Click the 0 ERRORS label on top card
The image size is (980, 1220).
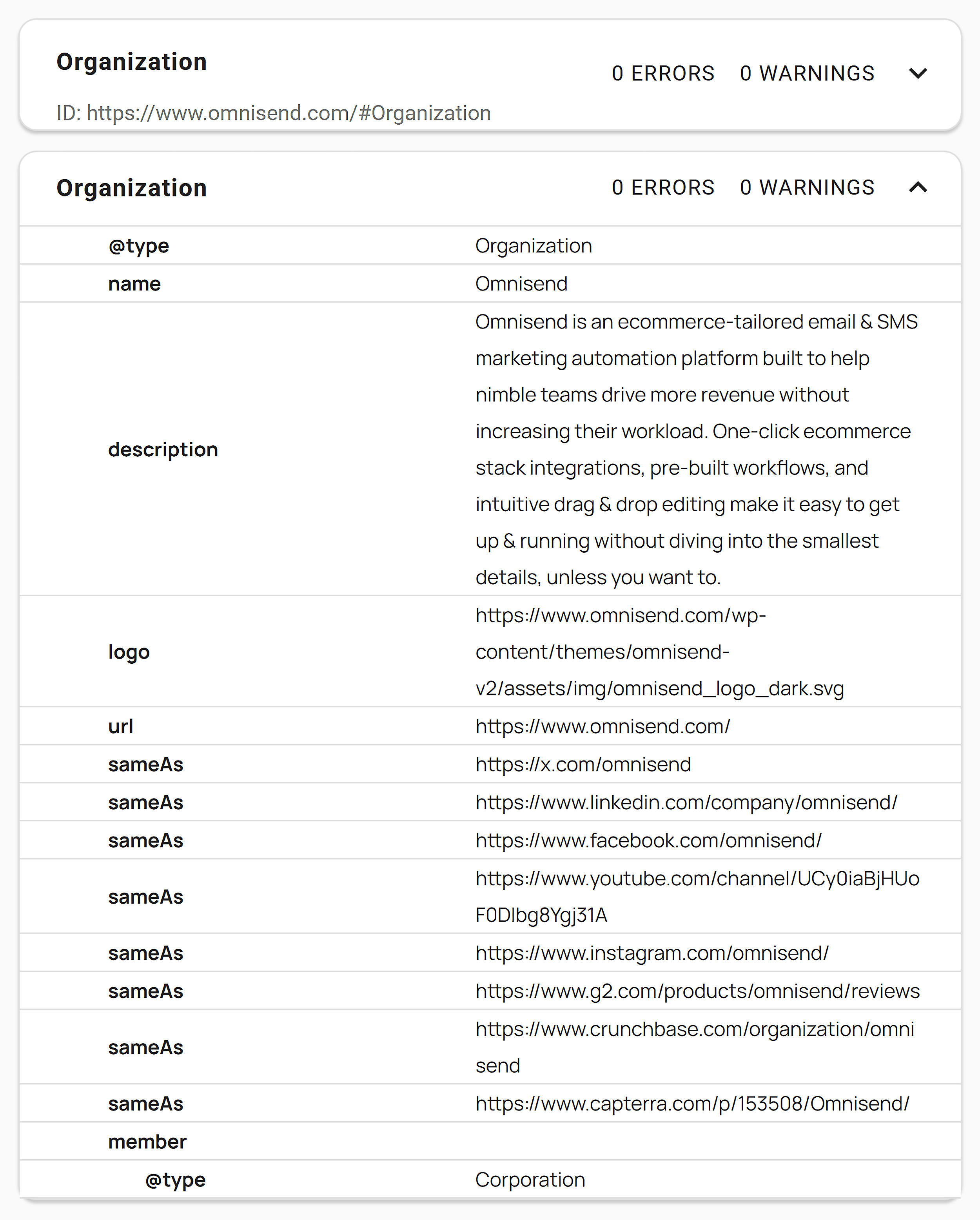point(663,73)
